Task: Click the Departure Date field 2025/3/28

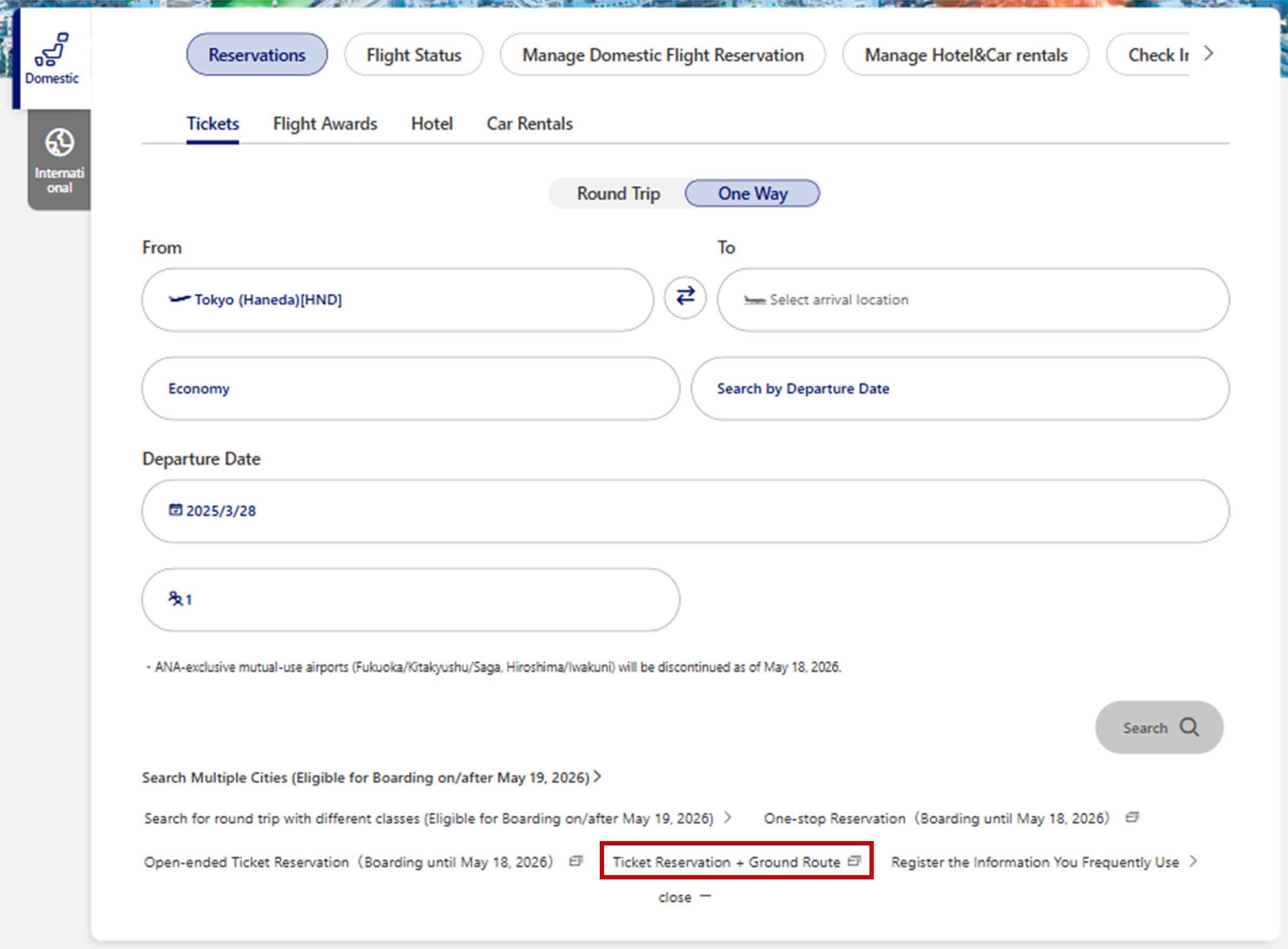Action: tap(685, 511)
